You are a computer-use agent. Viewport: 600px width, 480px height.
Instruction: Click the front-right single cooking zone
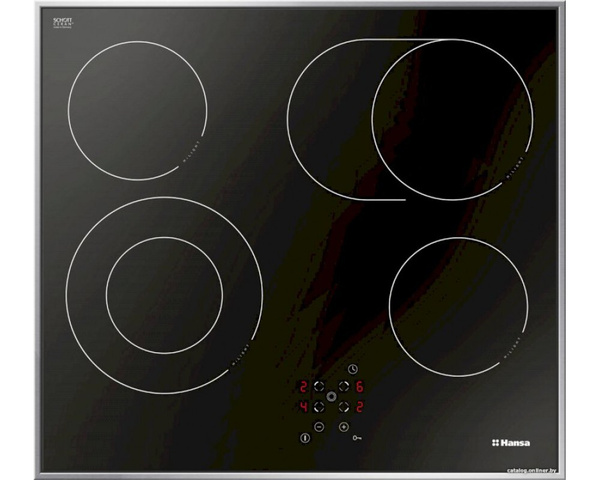[459, 307]
